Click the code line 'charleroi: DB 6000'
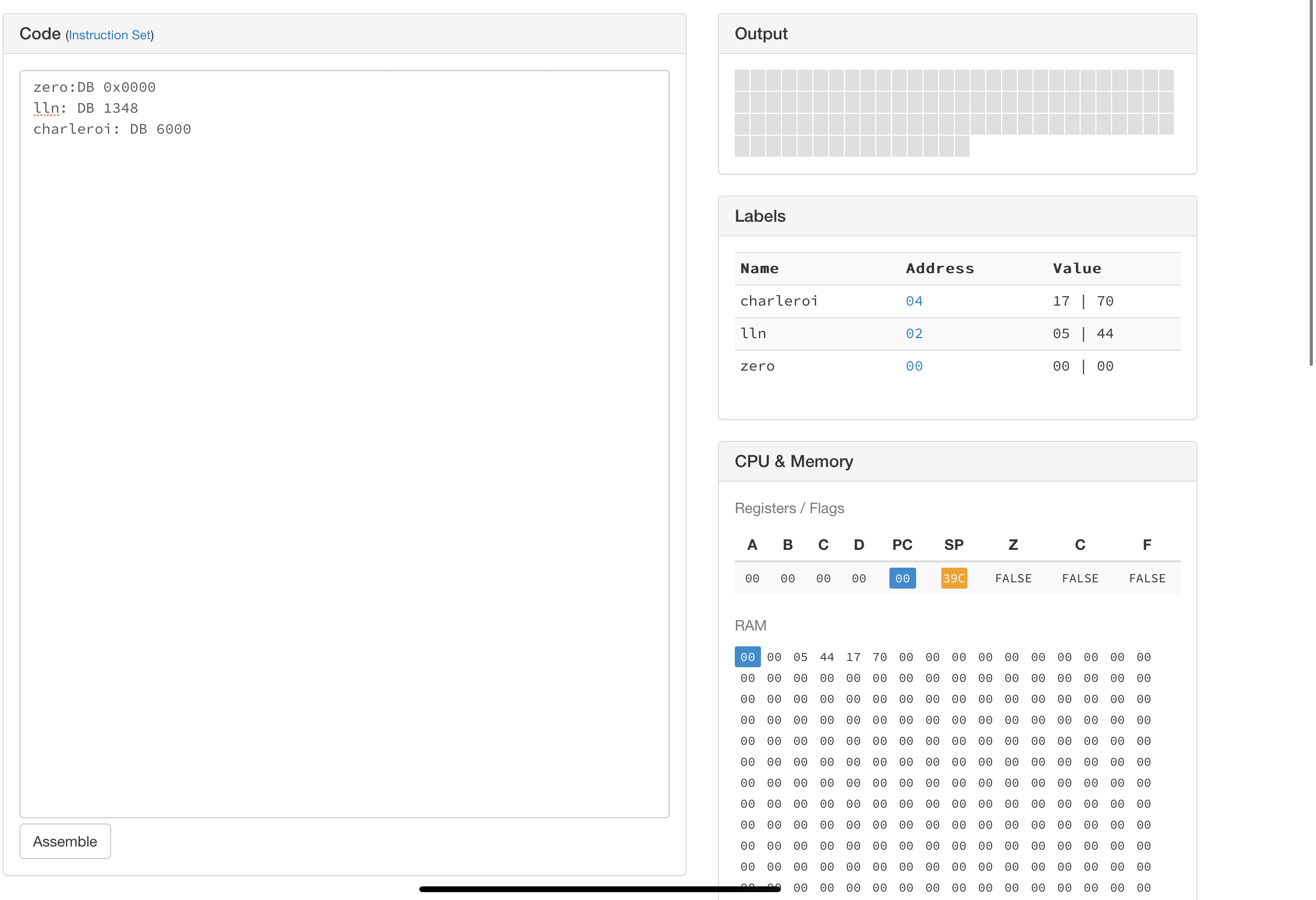 point(112,129)
